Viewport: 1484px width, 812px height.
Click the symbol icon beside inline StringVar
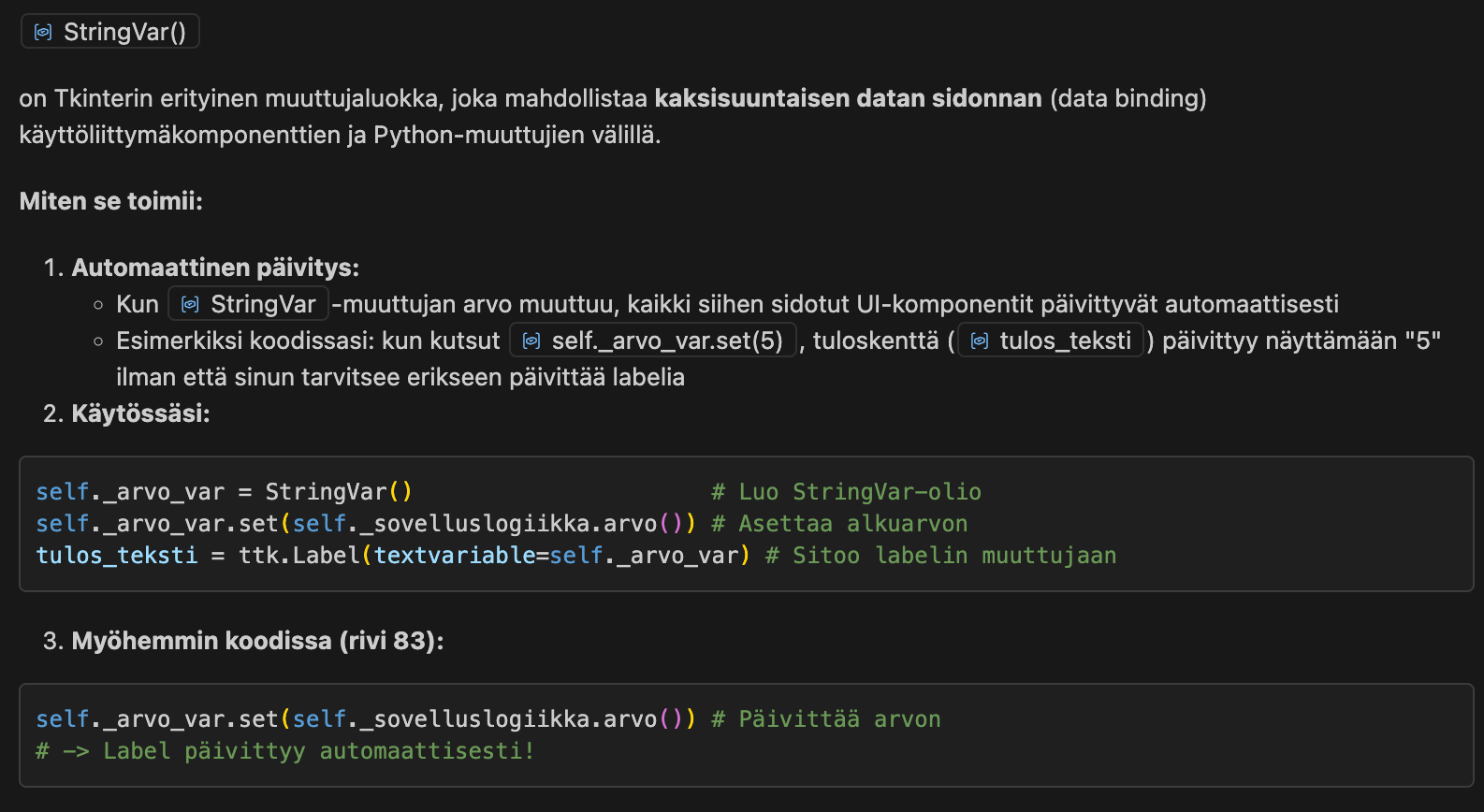coord(190,304)
